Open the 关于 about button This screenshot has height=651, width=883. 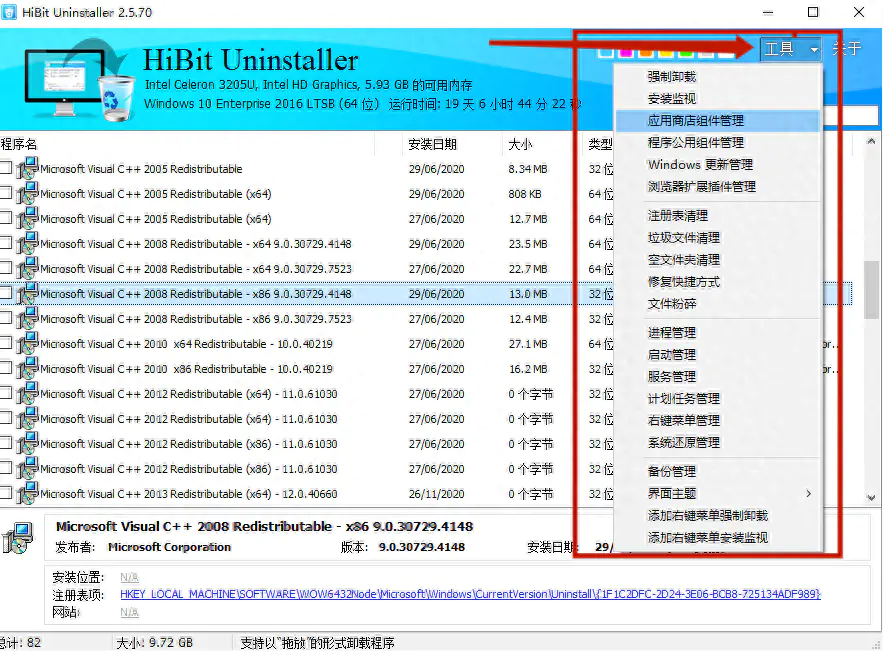coord(847,49)
